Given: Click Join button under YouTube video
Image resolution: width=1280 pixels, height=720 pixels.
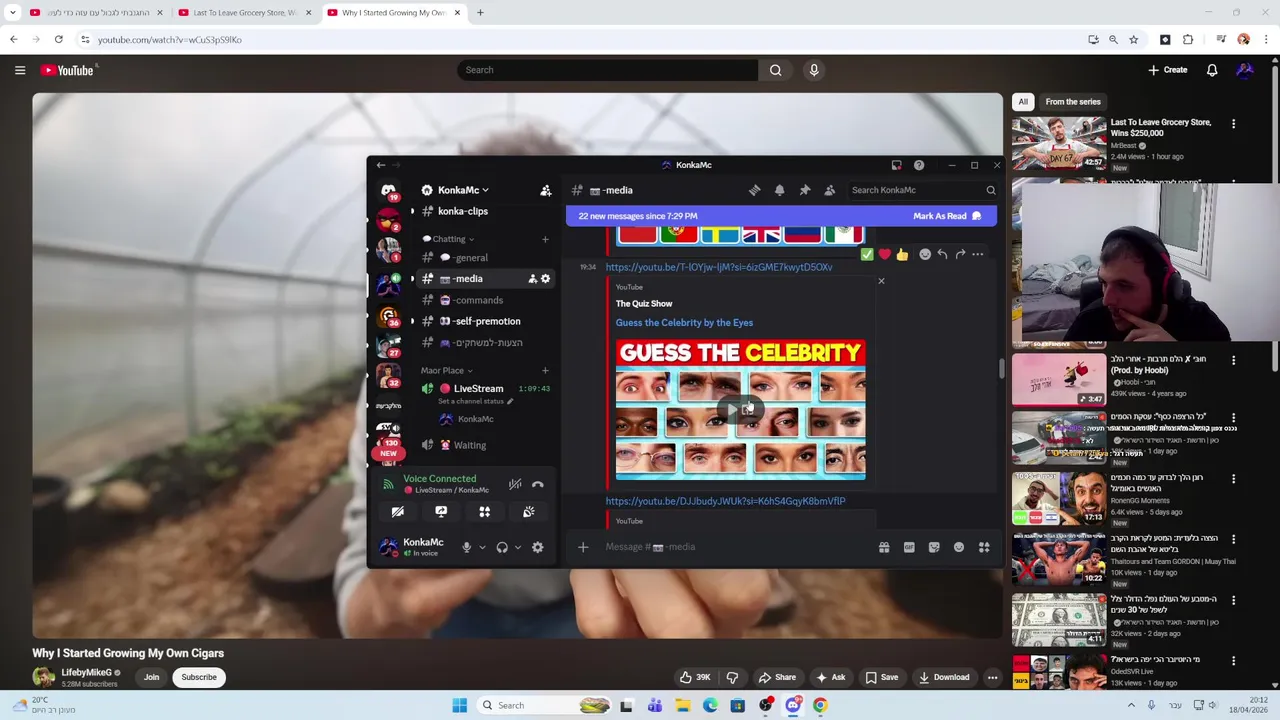Looking at the screenshot, I should [x=151, y=677].
